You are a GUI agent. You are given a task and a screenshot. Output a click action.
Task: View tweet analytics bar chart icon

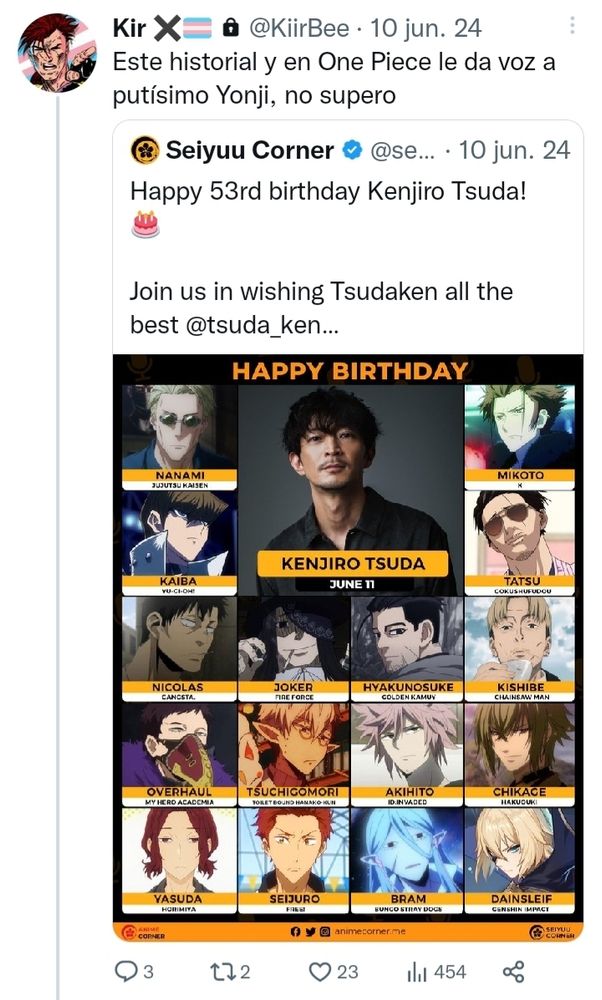(416, 971)
